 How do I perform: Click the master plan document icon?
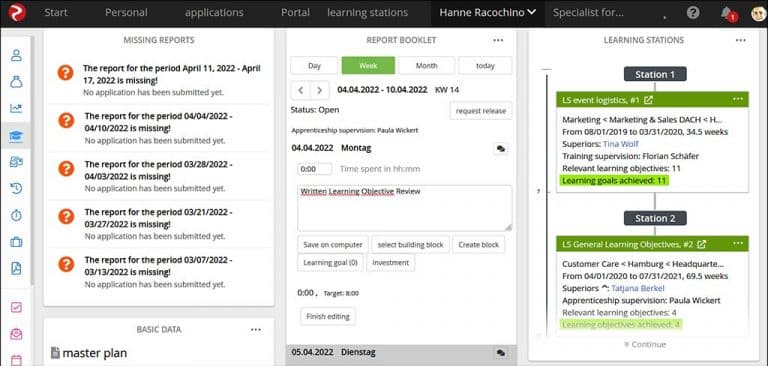pyautogui.click(x=55, y=353)
